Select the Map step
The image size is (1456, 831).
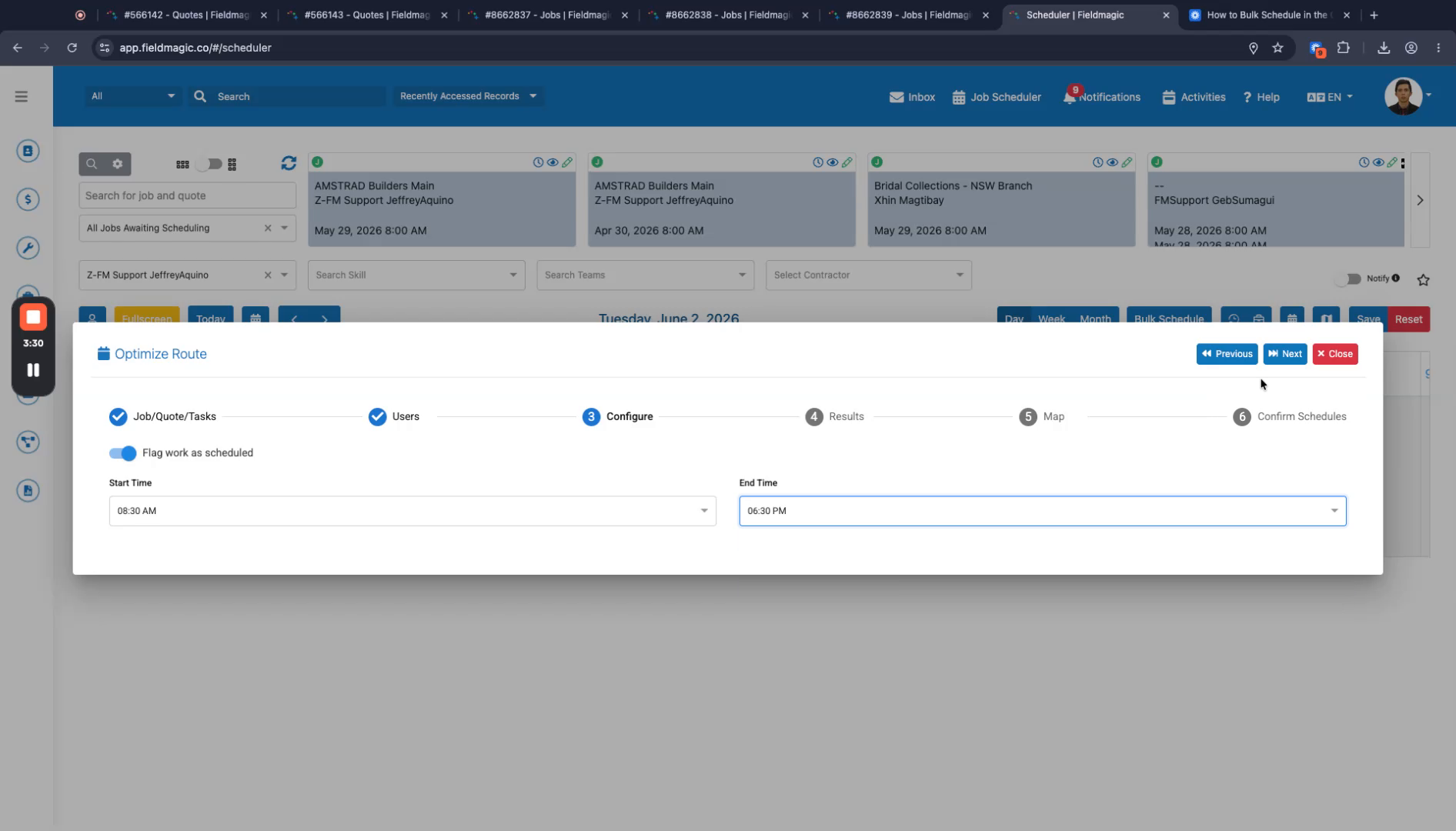(1042, 416)
